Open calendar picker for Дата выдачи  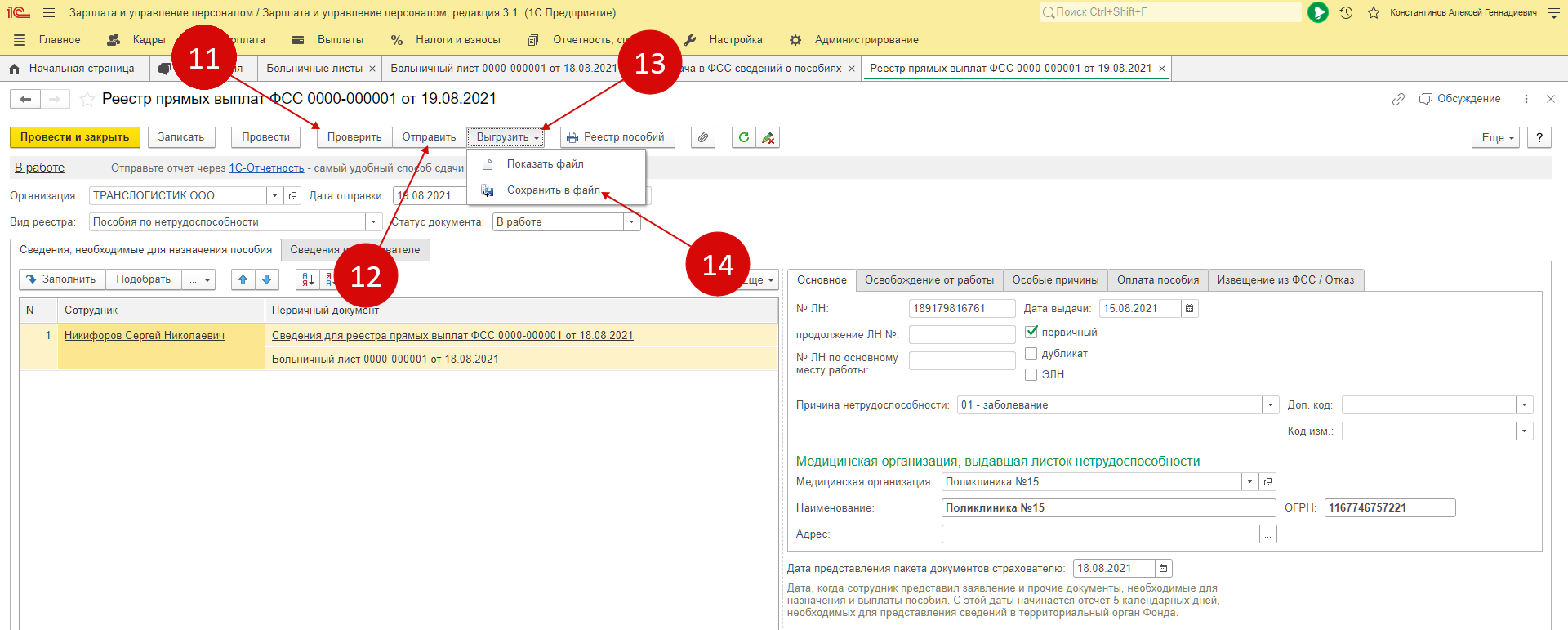pos(1189,308)
